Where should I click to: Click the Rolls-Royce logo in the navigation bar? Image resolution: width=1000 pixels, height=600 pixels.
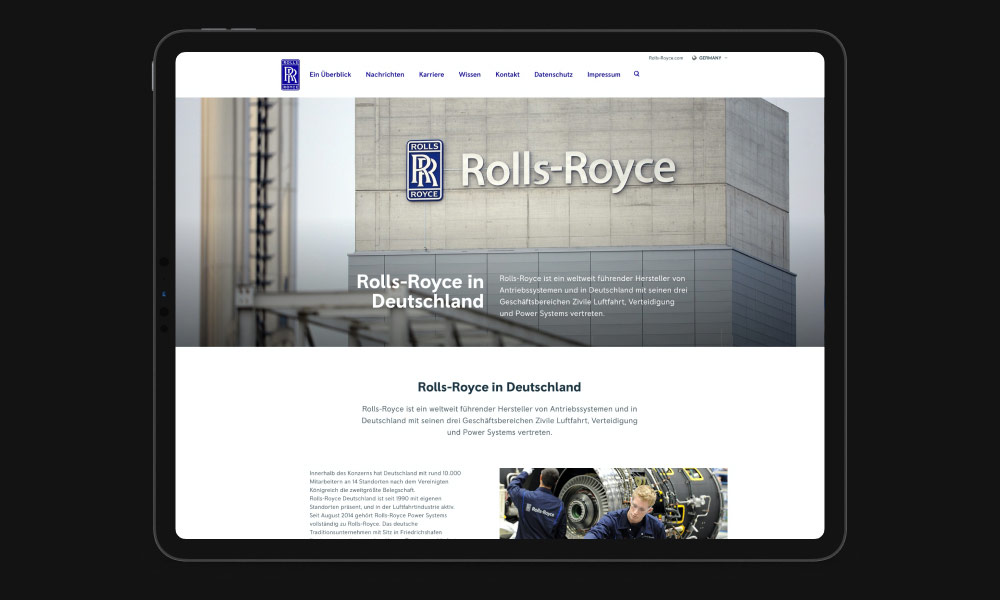pyautogui.click(x=290, y=75)
